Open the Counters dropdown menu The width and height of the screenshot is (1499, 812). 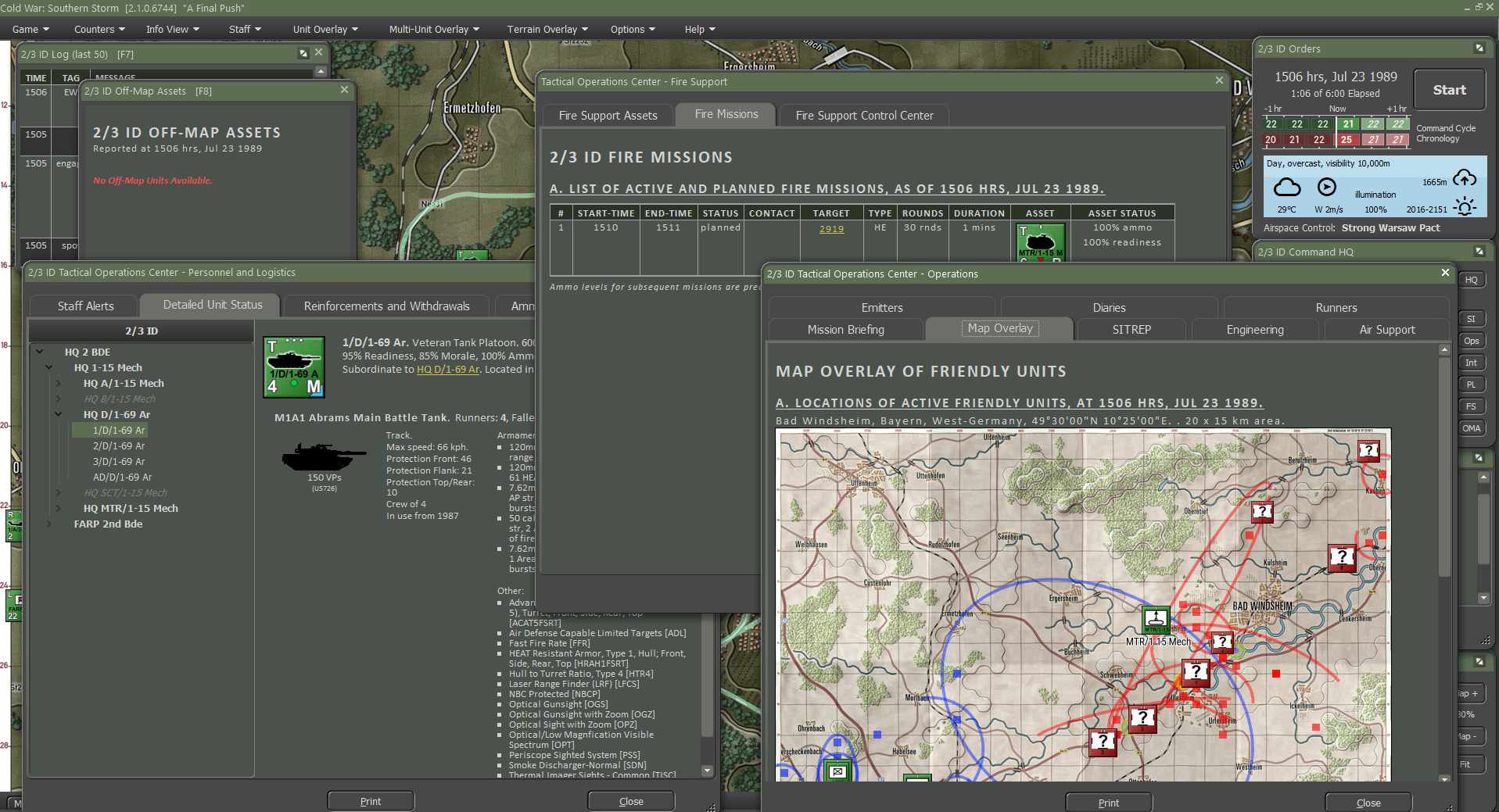(99, 29)
